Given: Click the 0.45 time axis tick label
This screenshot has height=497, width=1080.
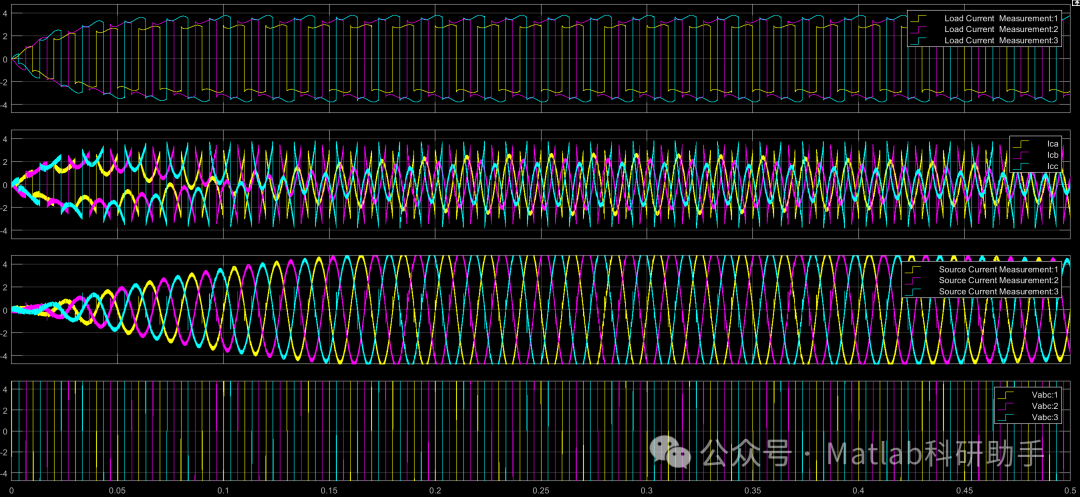Looking at the screenshot, I should click(964, 490).
